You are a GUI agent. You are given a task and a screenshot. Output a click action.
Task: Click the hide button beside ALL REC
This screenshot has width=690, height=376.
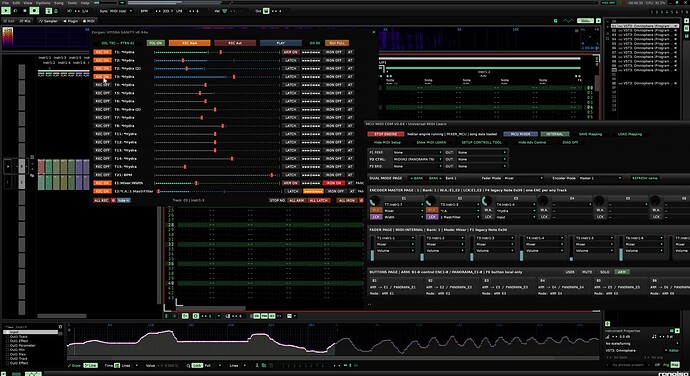click(124, 200)
